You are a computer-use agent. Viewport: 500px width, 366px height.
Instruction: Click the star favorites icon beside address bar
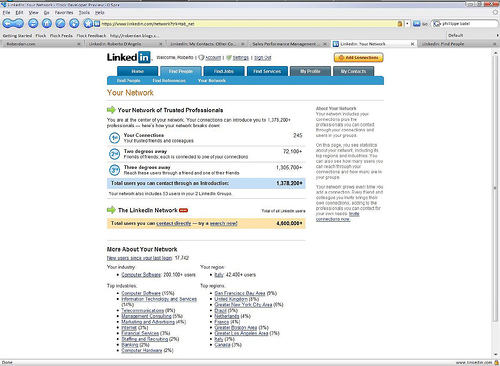point(88,23)
